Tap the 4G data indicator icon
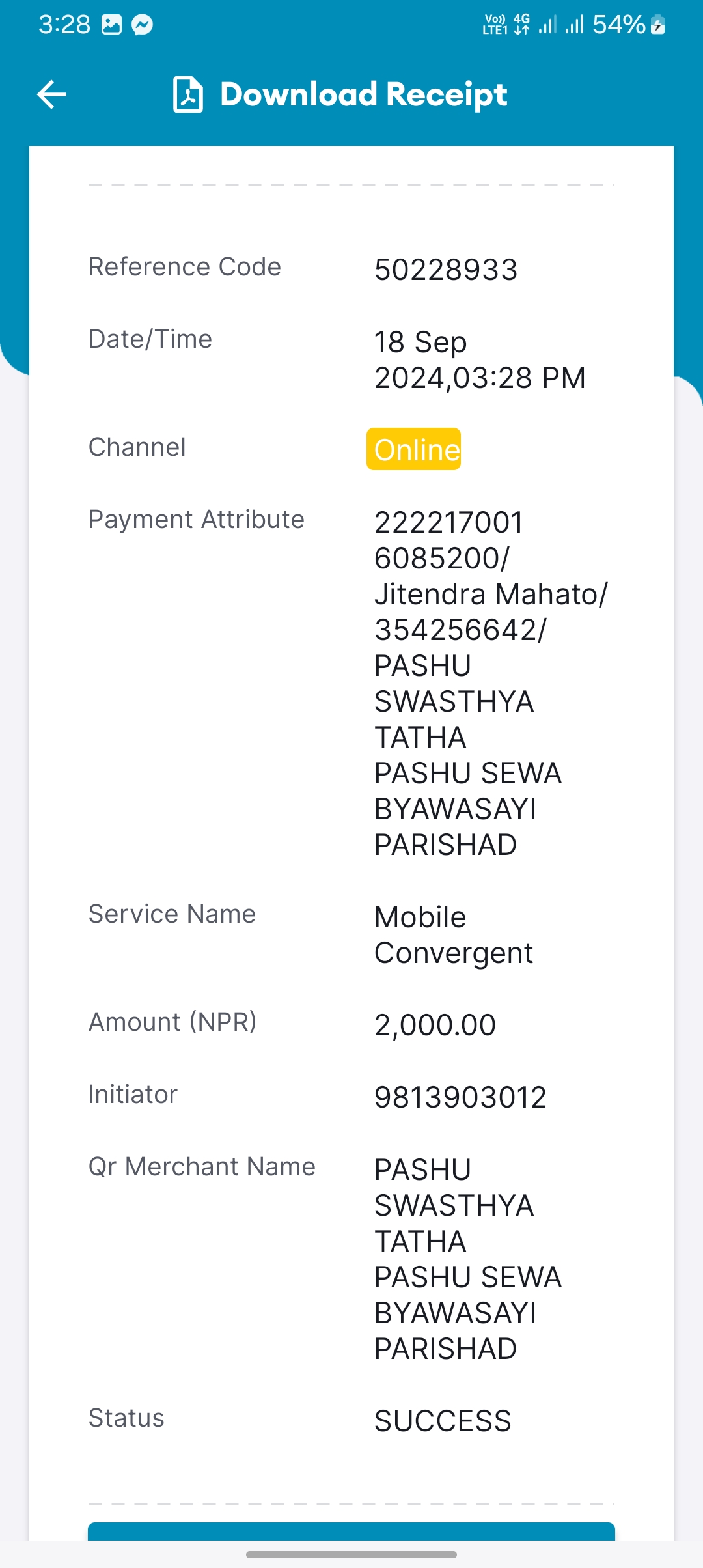Viewport: 703px width, 1568px height. 521,24
